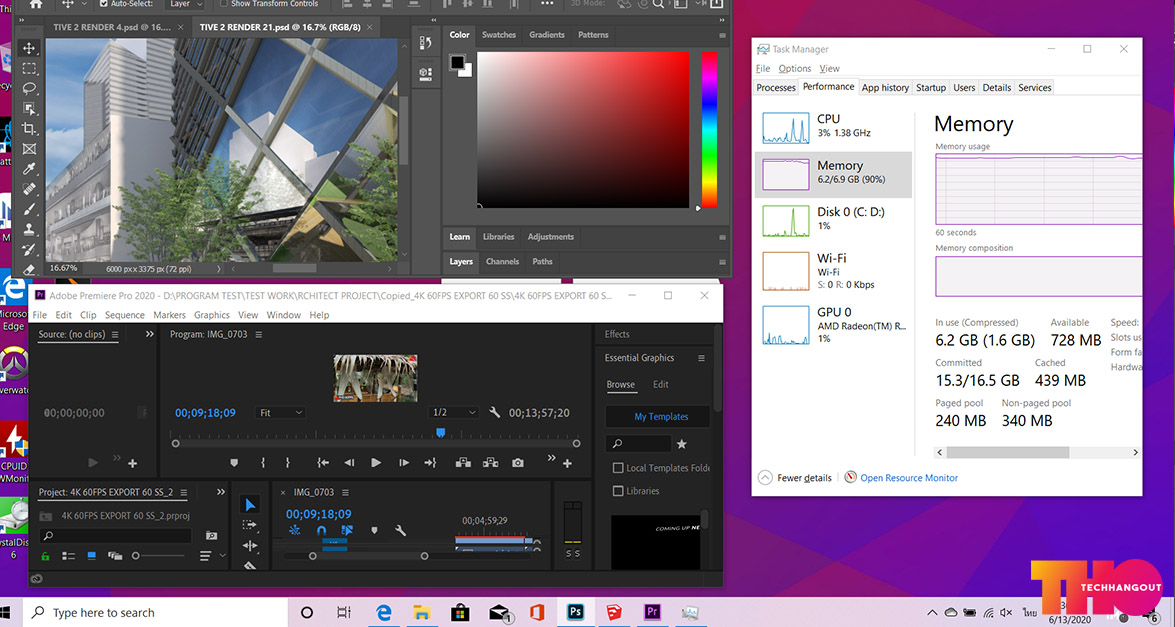Collapse Task Manager with Fewer details
This screenshot has height=627, width=1175.
(x=795, y=478)
